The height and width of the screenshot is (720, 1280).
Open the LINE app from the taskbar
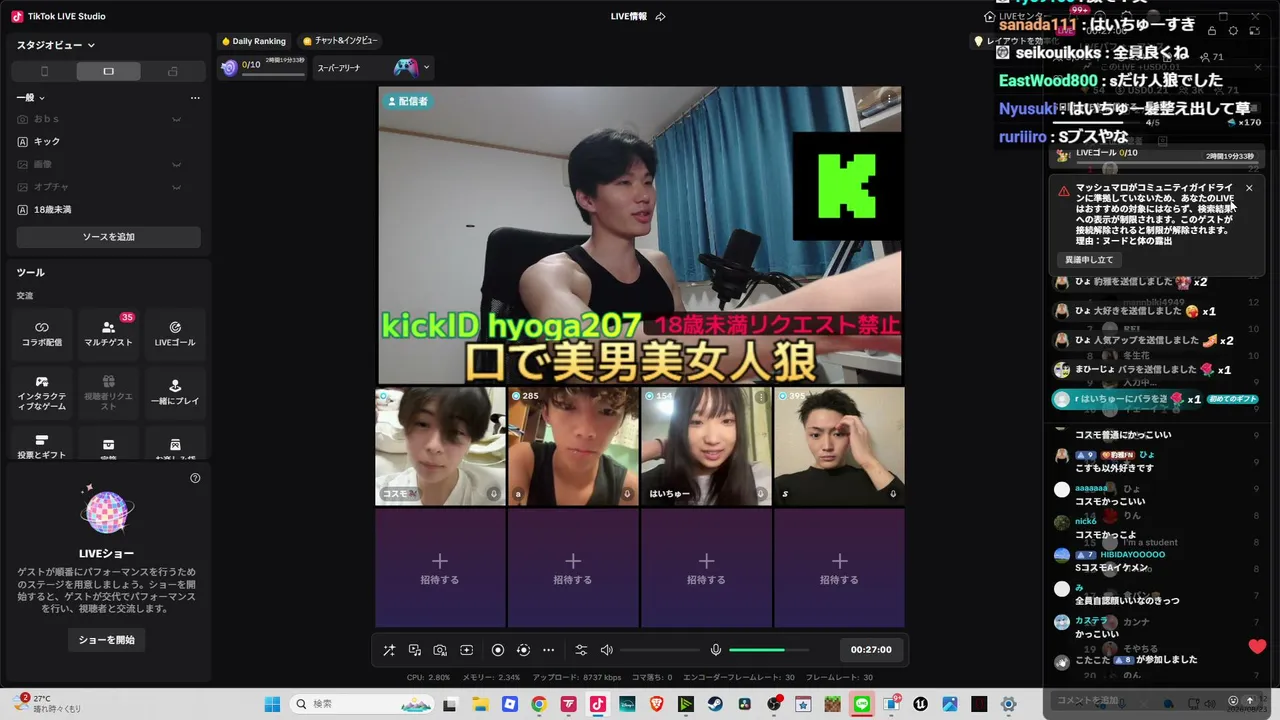tap(862, 704)
